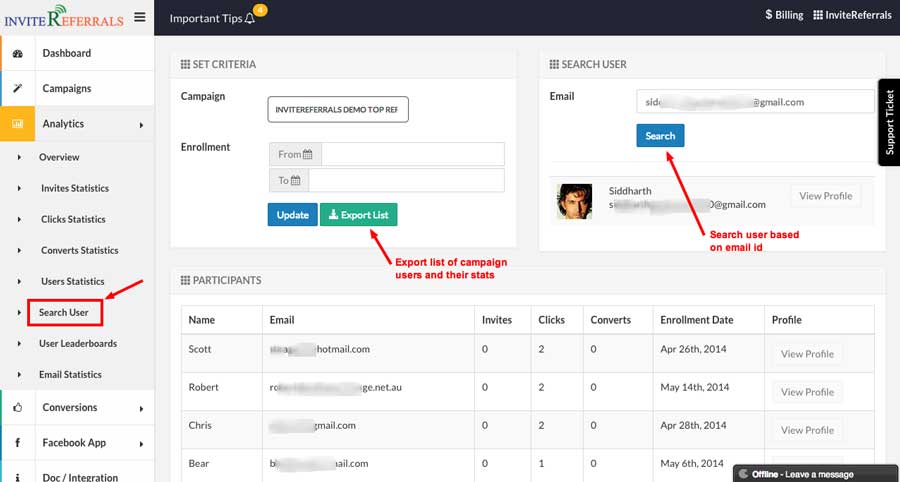900x482 pixels.
Task: Click the Clicks column header
Action: coord(552,320)
